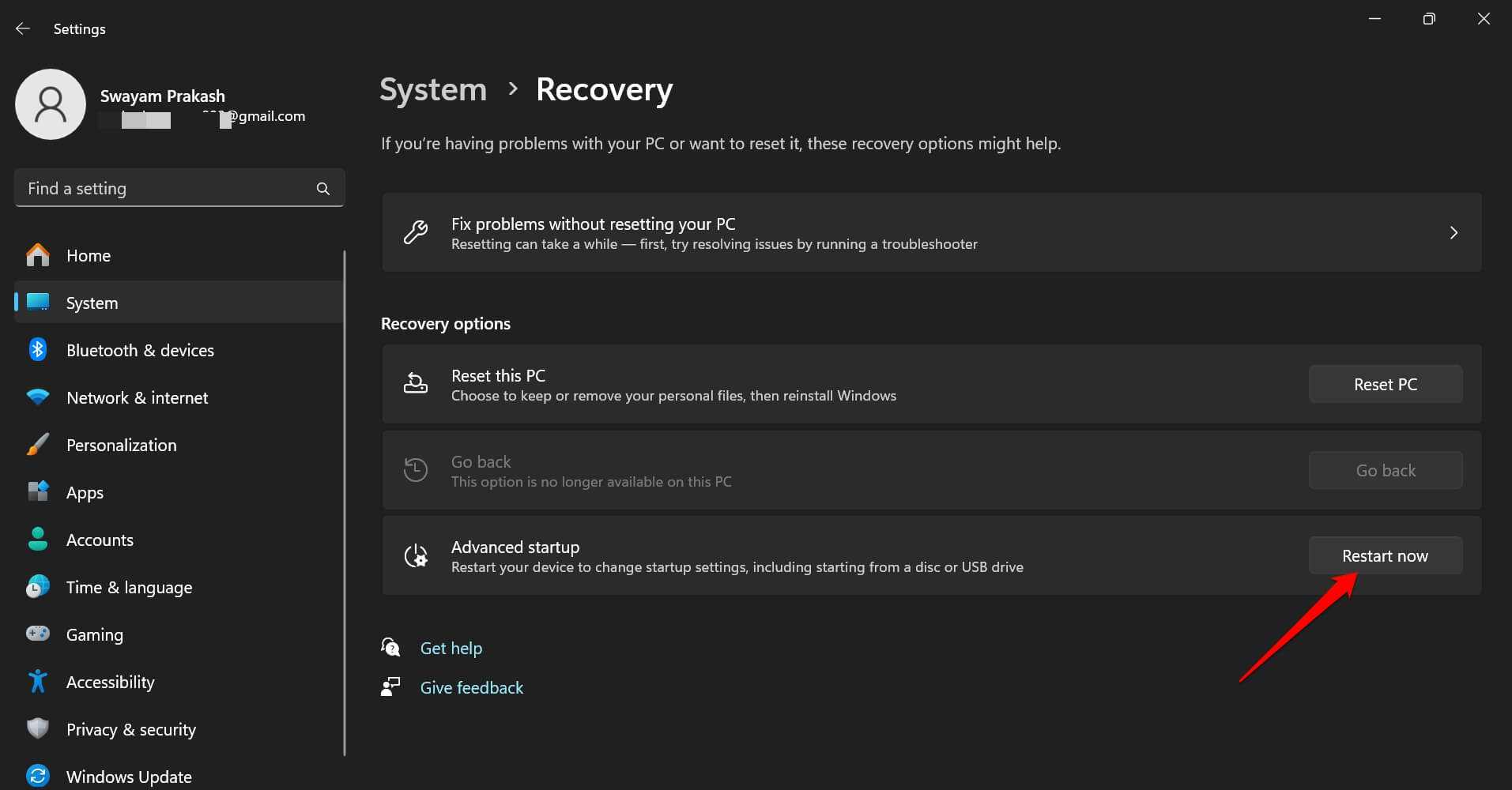Focus the Find a setting search box
Image resolution: width=1512 pixels, height=790 pixels.
pos(179,188)
